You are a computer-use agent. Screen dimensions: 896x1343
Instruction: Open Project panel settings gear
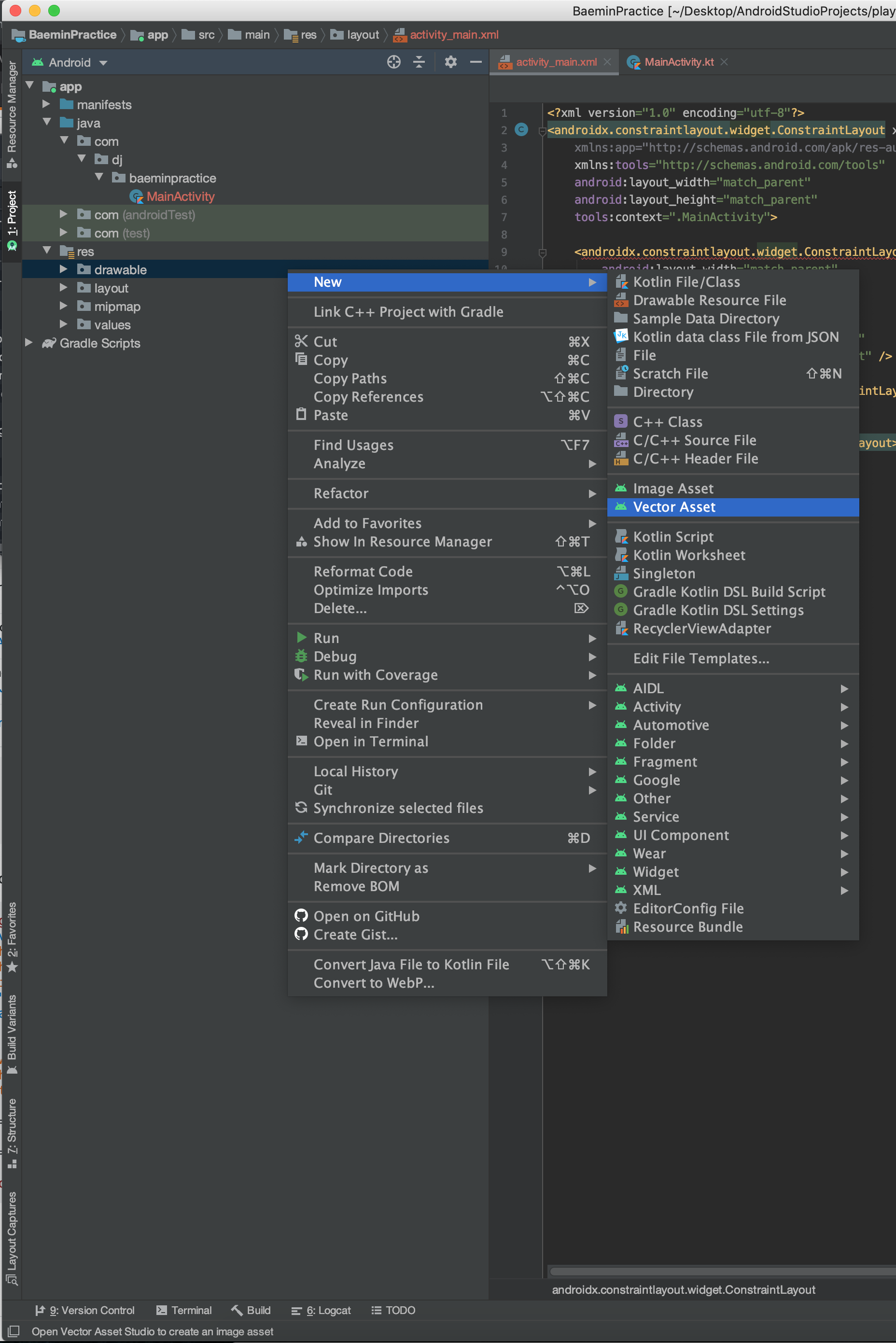tap(451, 62)
